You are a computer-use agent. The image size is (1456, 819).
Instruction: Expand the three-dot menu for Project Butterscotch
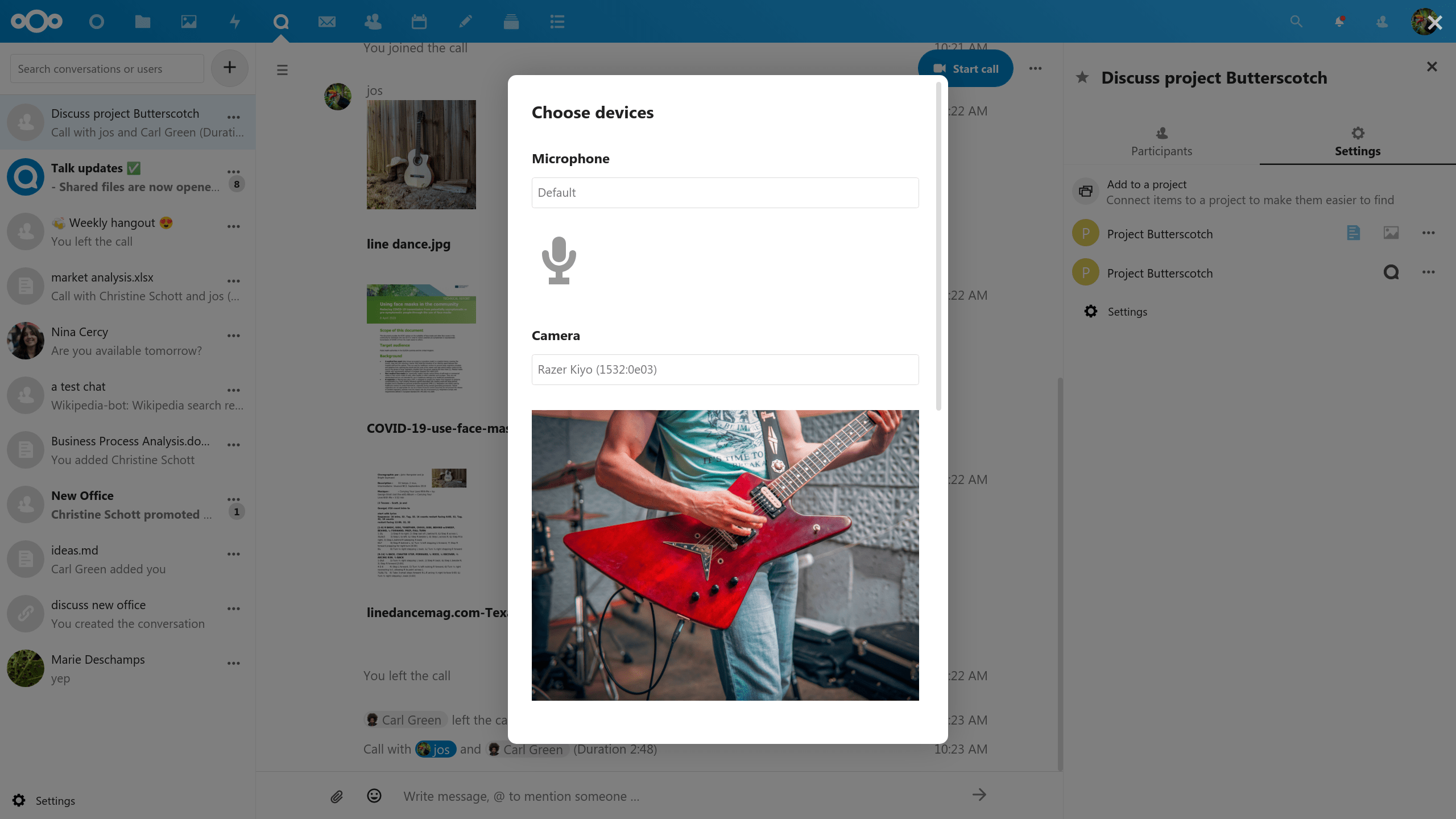(1428, 233)
